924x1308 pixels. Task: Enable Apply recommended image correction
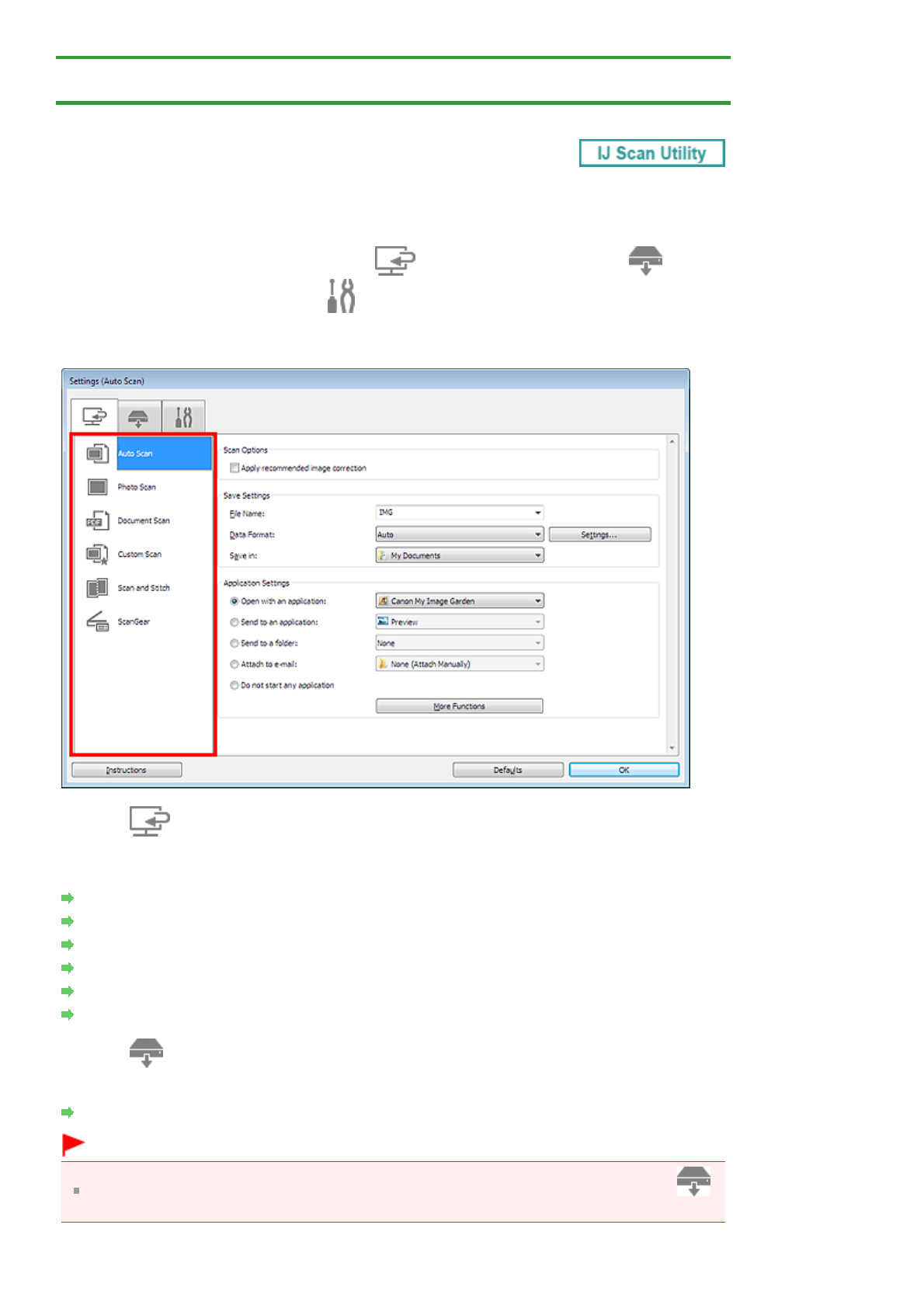coord(234,468)
